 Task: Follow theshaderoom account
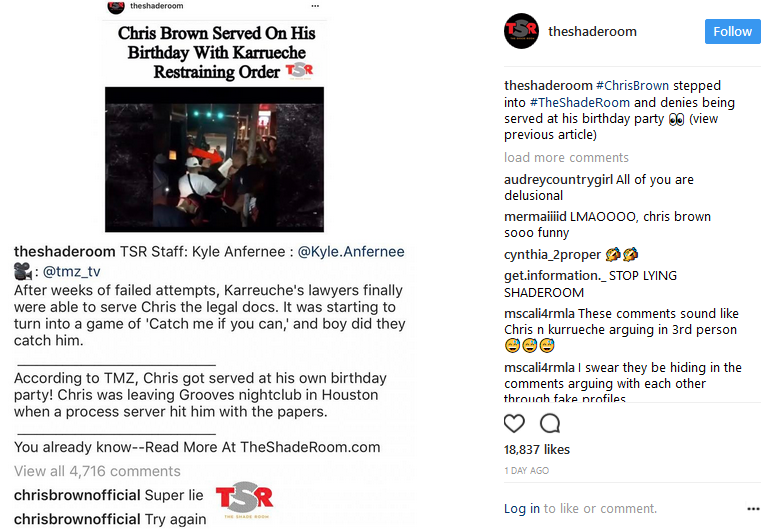click(732, 31)
